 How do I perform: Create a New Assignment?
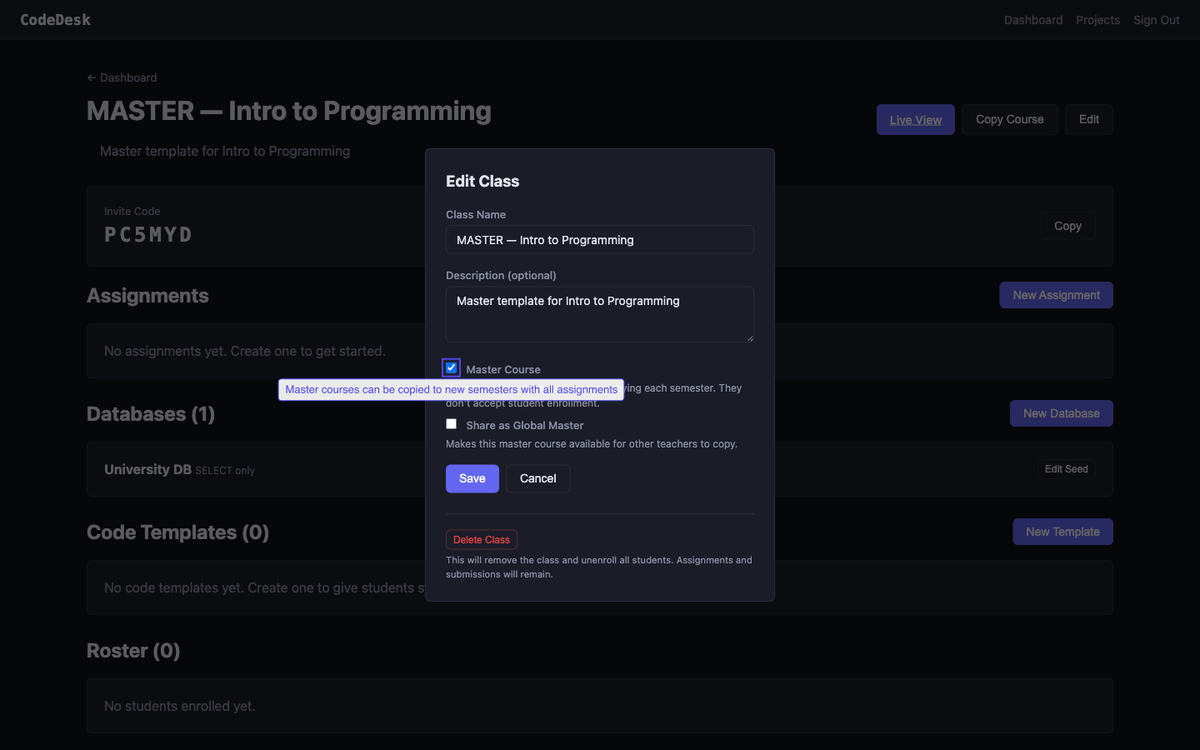1056,294
